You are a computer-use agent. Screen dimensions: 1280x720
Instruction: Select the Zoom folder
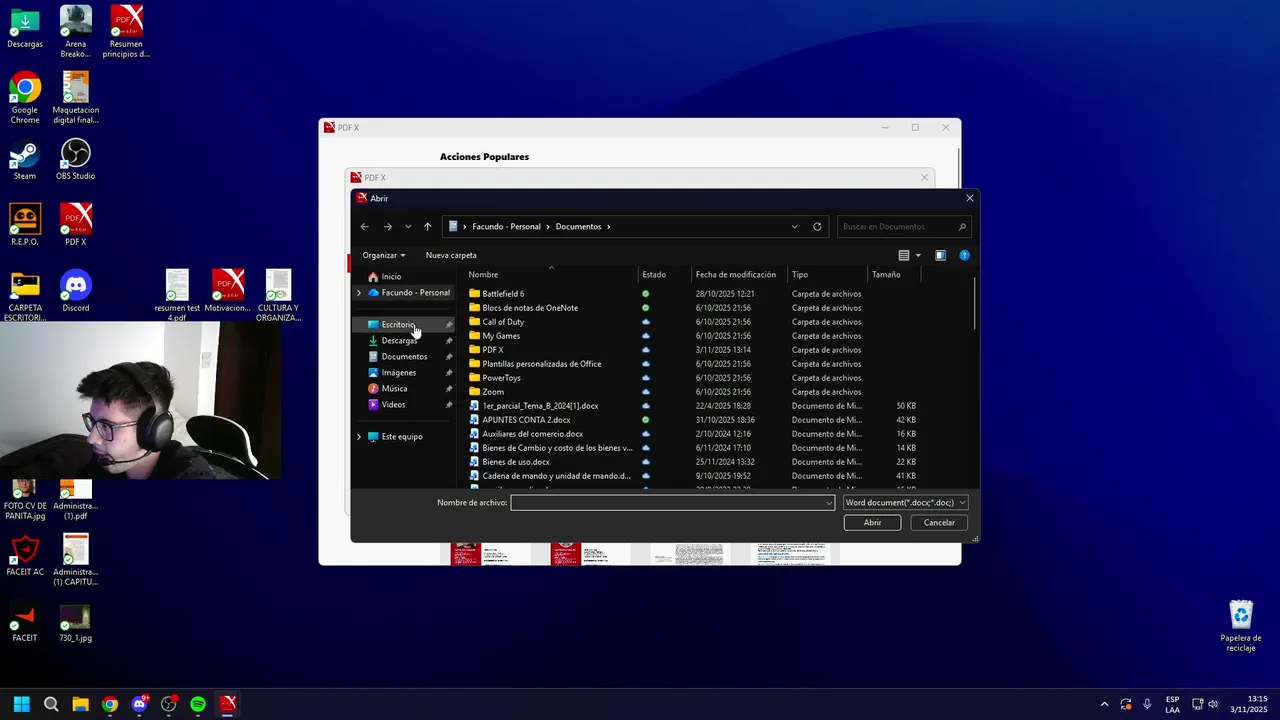point(493,392)
